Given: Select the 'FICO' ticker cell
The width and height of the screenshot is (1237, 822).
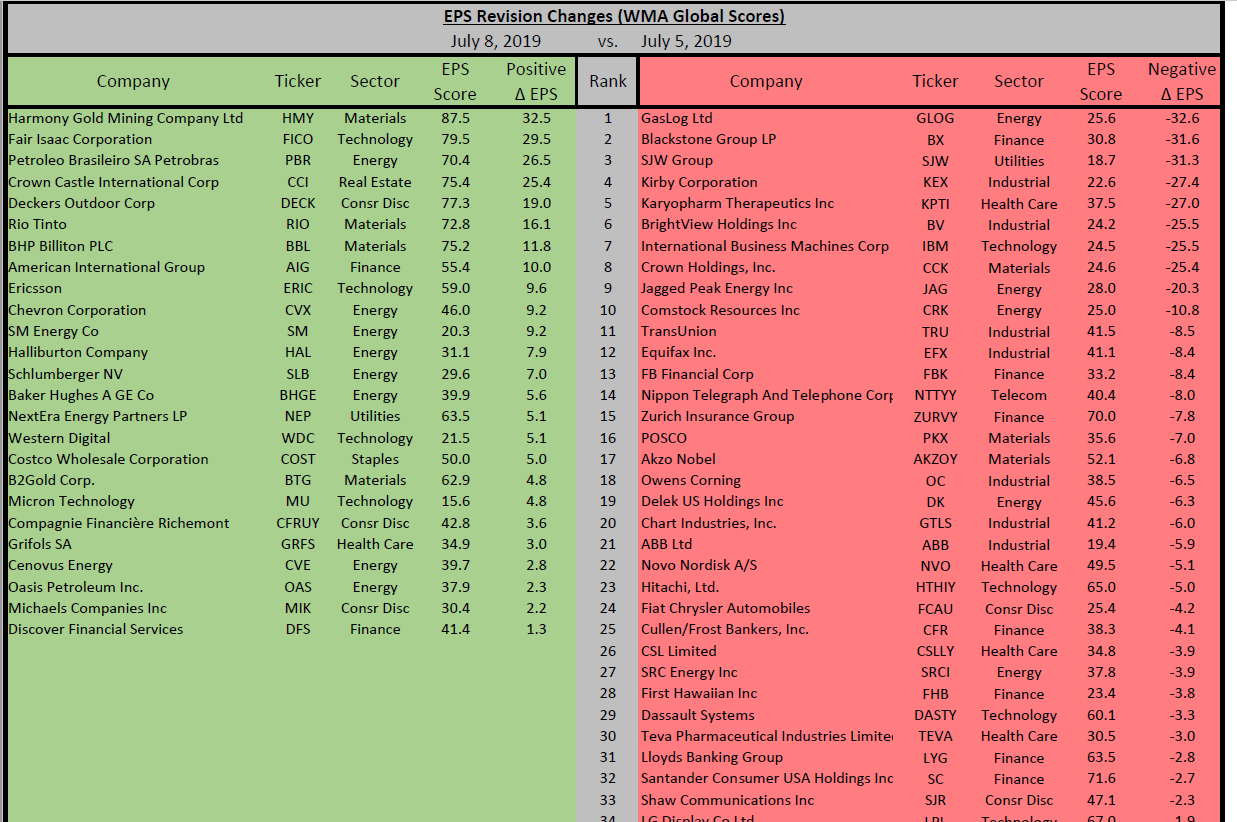Looking at the screenshot, I should [x=298, y=139].
